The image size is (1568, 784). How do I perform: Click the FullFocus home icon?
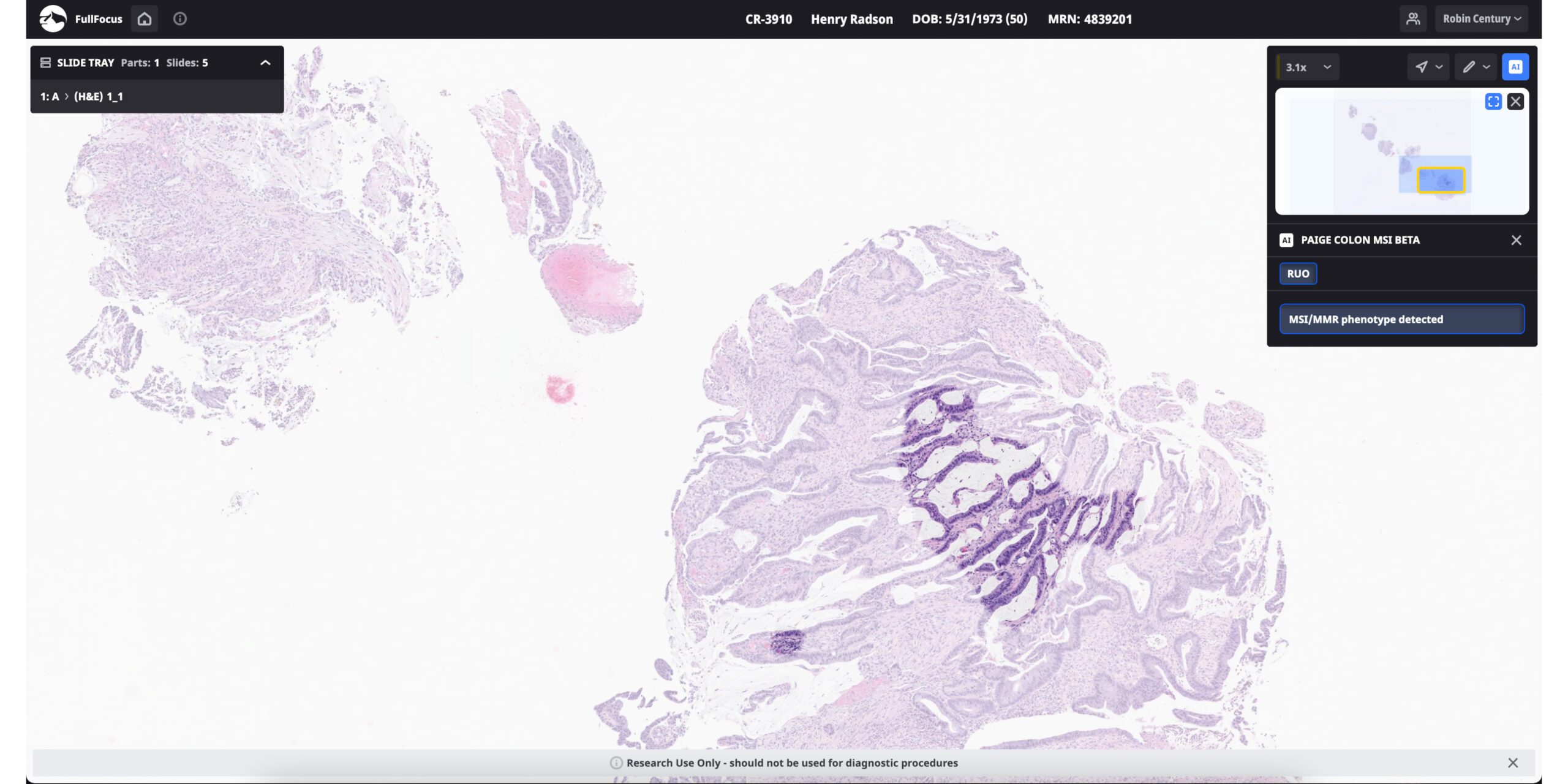click(x=145, y=18)
